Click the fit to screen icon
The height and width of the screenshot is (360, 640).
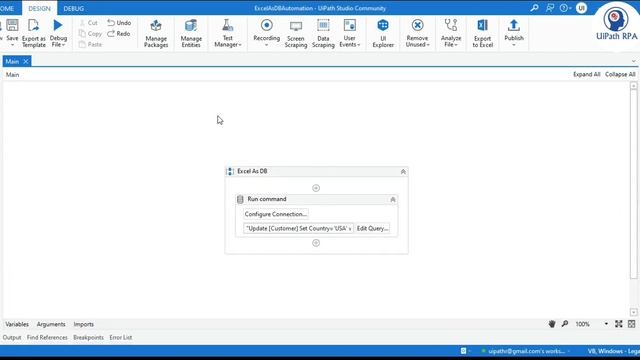pyautogui.click(x=619, y=324)
